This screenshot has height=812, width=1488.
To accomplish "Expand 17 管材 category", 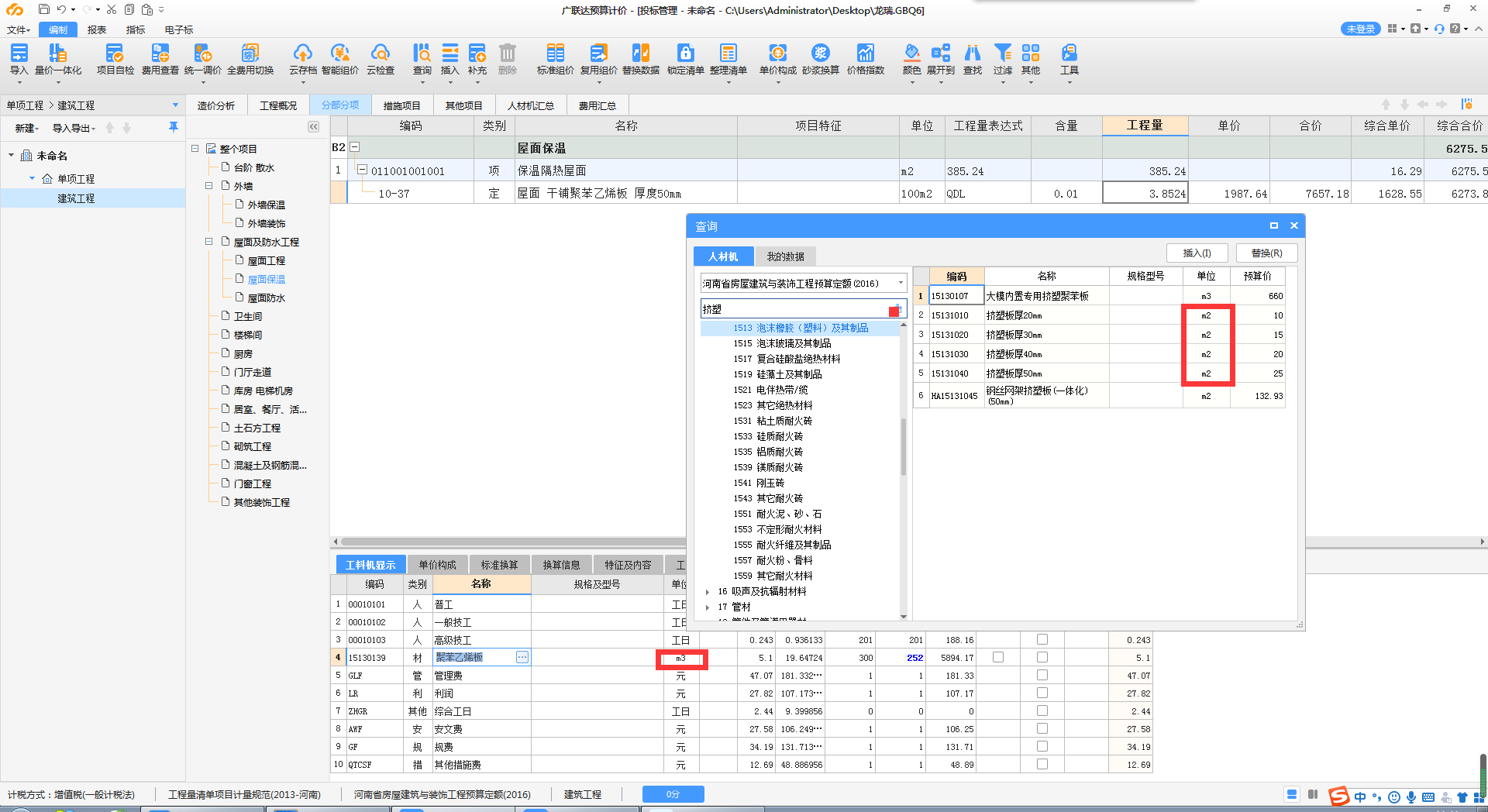I will coord(708,607).
